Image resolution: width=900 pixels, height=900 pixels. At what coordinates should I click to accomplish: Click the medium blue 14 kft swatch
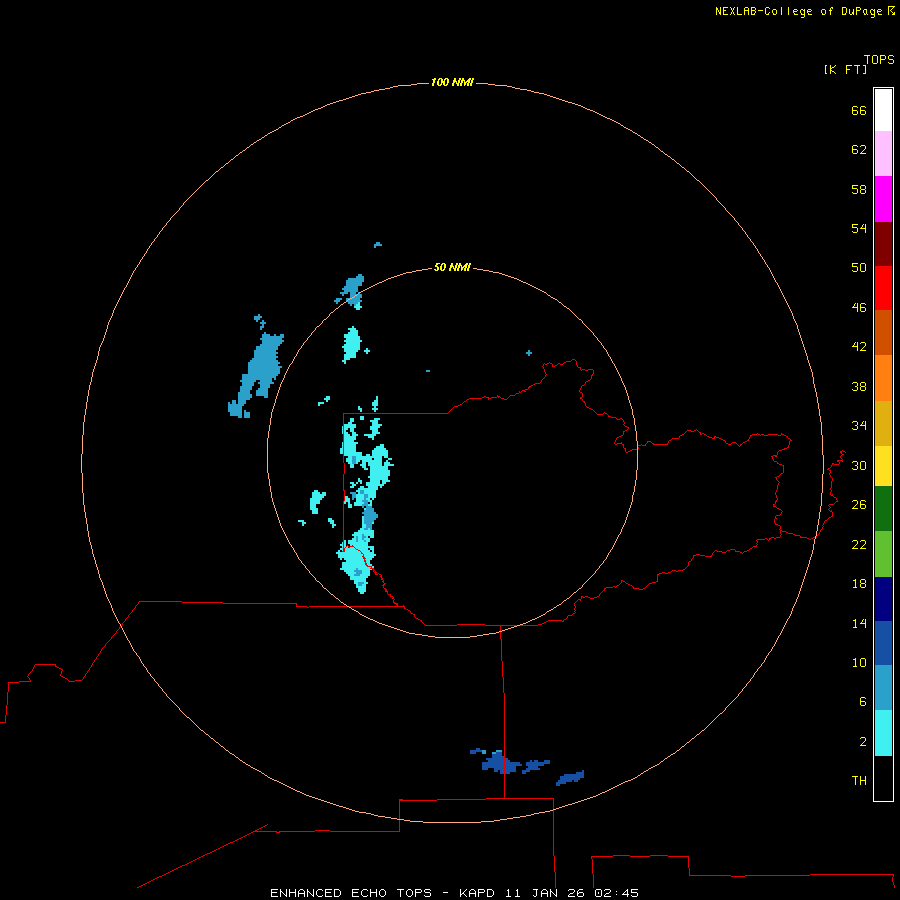(883, 643)
